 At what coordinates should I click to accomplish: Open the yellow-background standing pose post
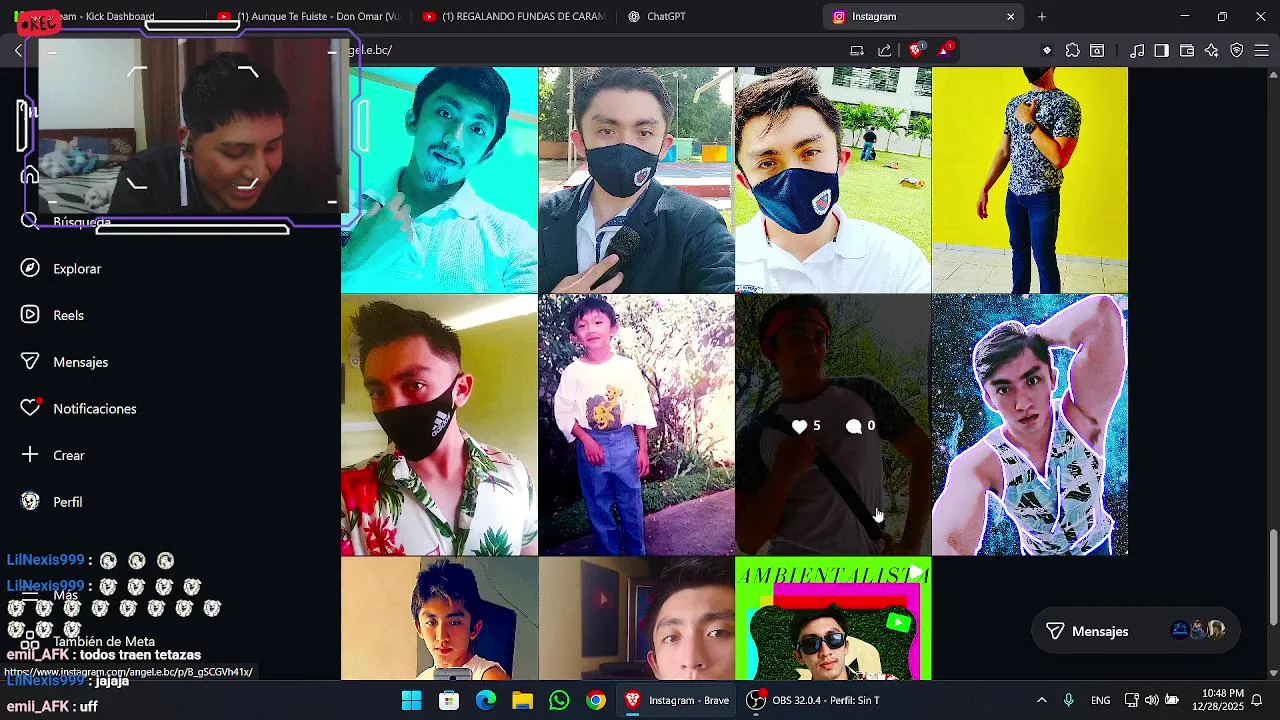click(1030, 179)
